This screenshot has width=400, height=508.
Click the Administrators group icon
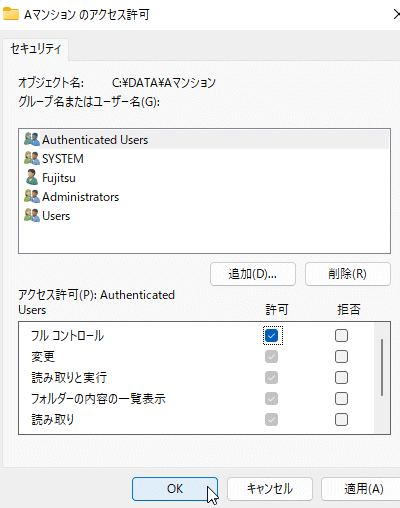click(32, 196)
